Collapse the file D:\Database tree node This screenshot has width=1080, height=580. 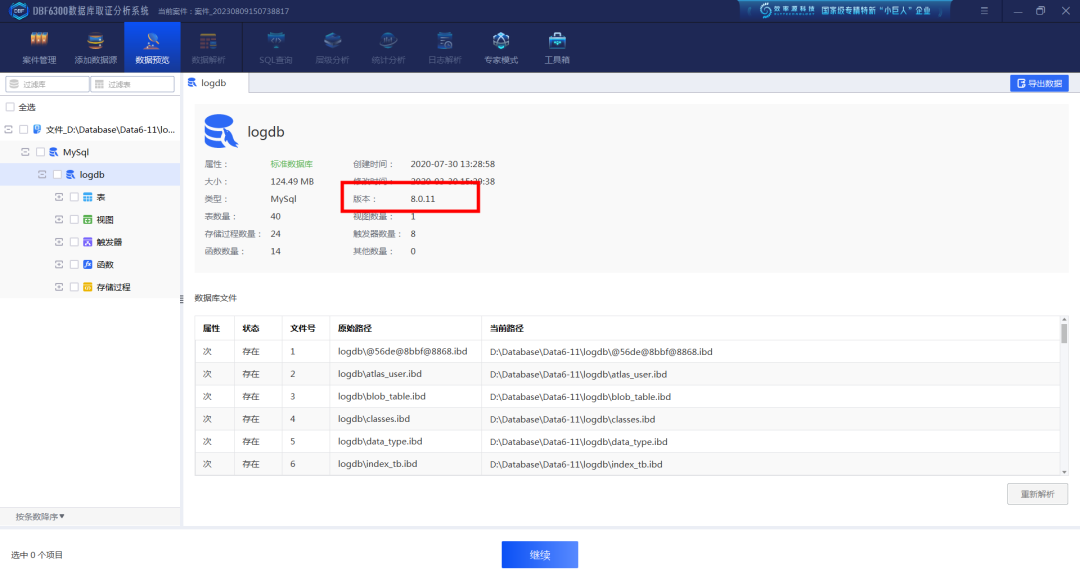8,130
